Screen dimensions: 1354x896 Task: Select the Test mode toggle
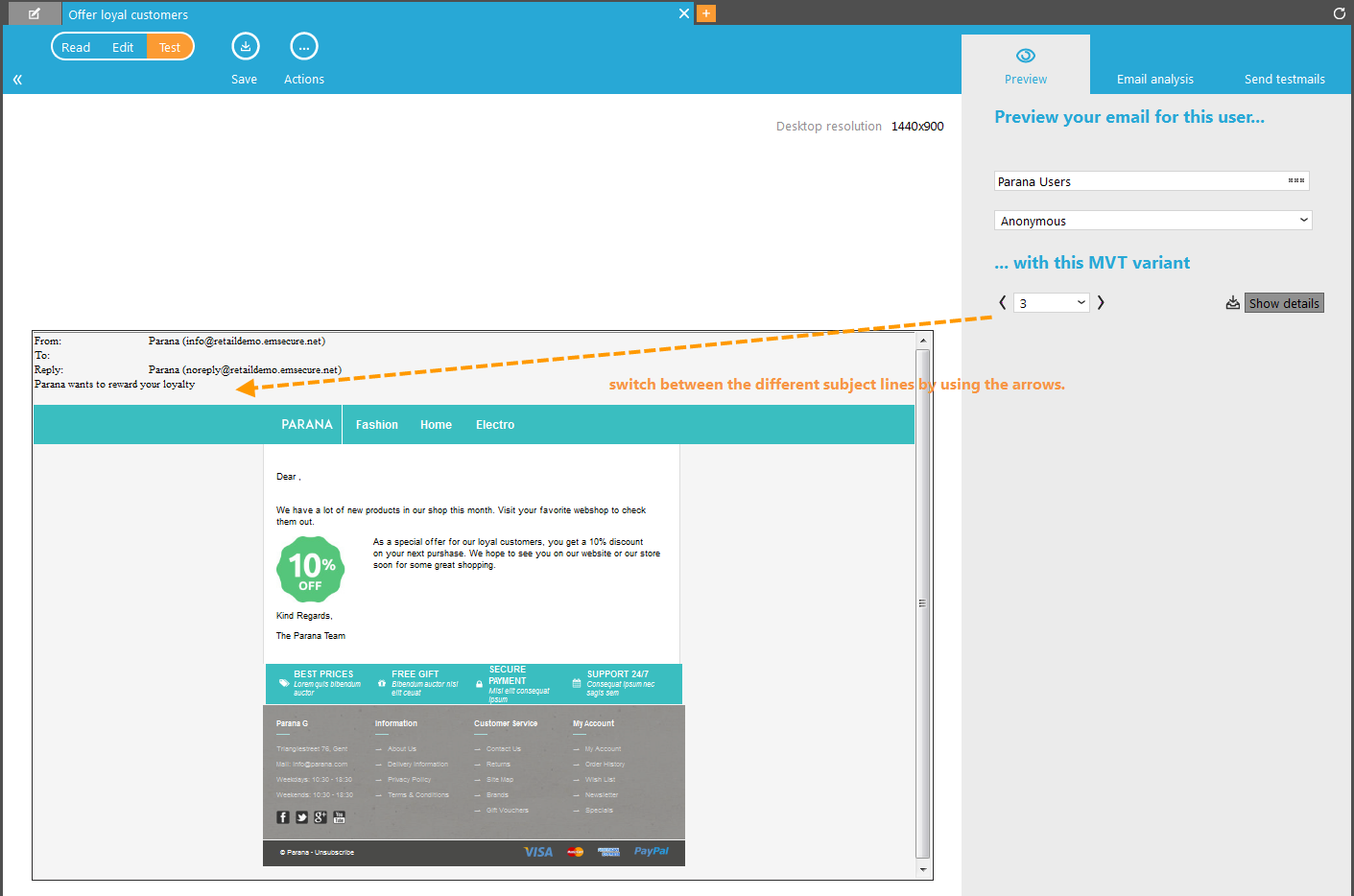pyautogui.click(x=170, y=47)
